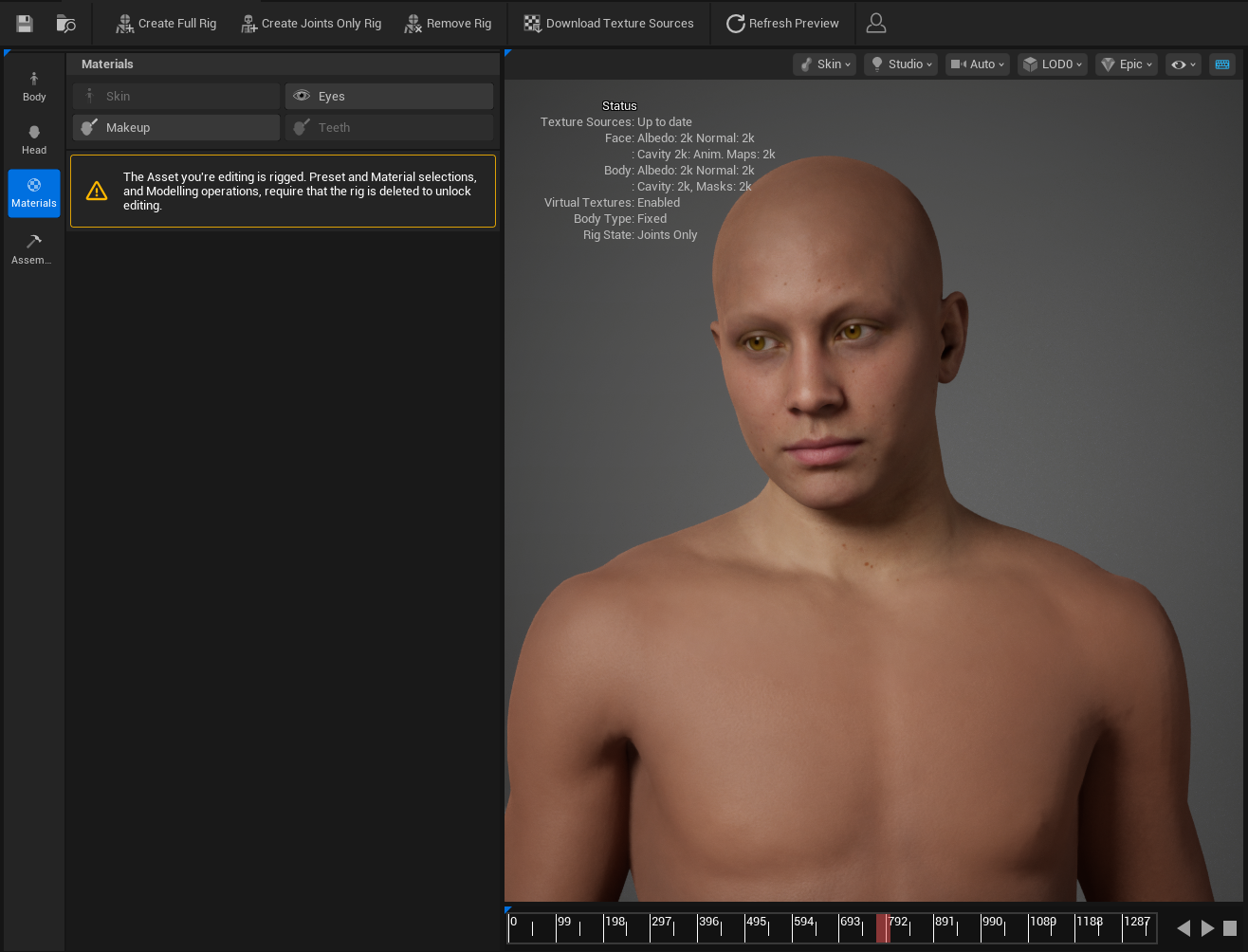Image resolution: width=1248 pixels, height=952 pixels.
Task: Open the LOD0 level dropdown
Action: point(1052,64)
